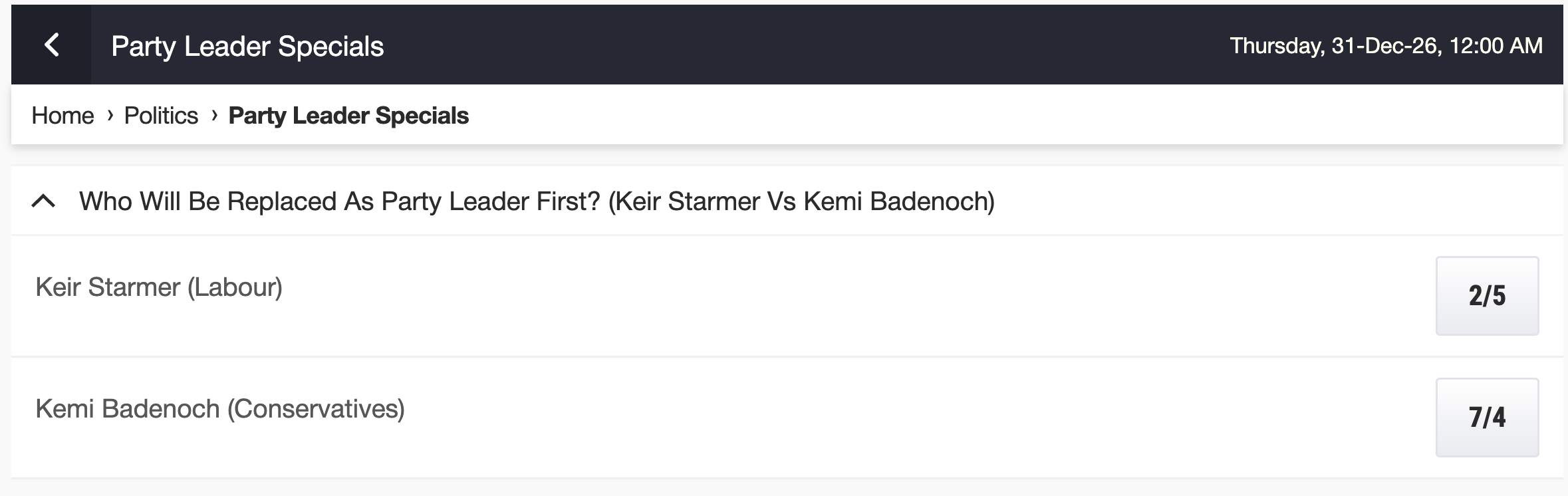Screen dimensions: 1568x496
Task: Click the "Kemi Badenoch" selection name
Action: pyautogui.click(x=128, y=409)
